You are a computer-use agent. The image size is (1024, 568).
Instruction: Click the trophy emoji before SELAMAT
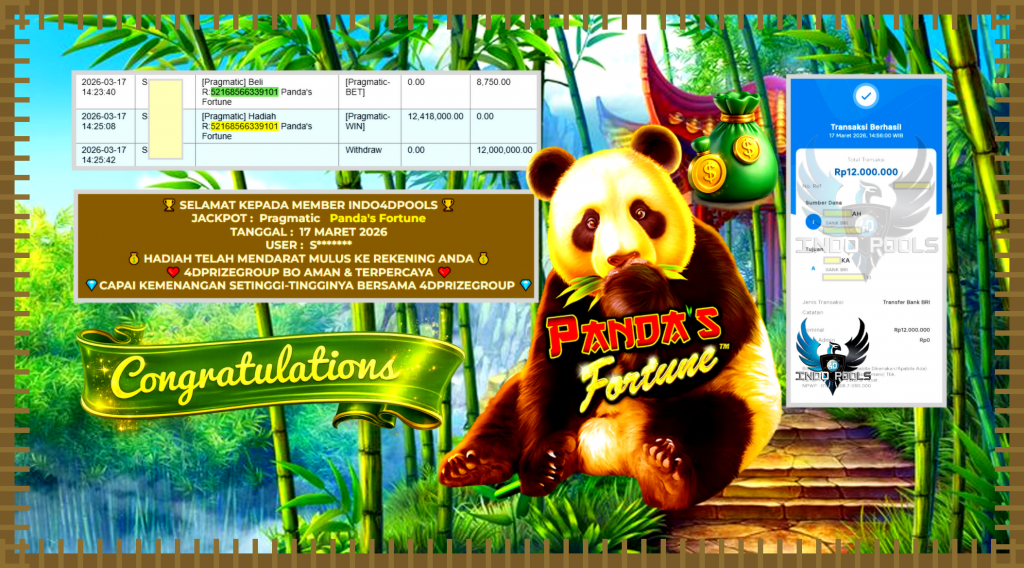tap(169, 205)
